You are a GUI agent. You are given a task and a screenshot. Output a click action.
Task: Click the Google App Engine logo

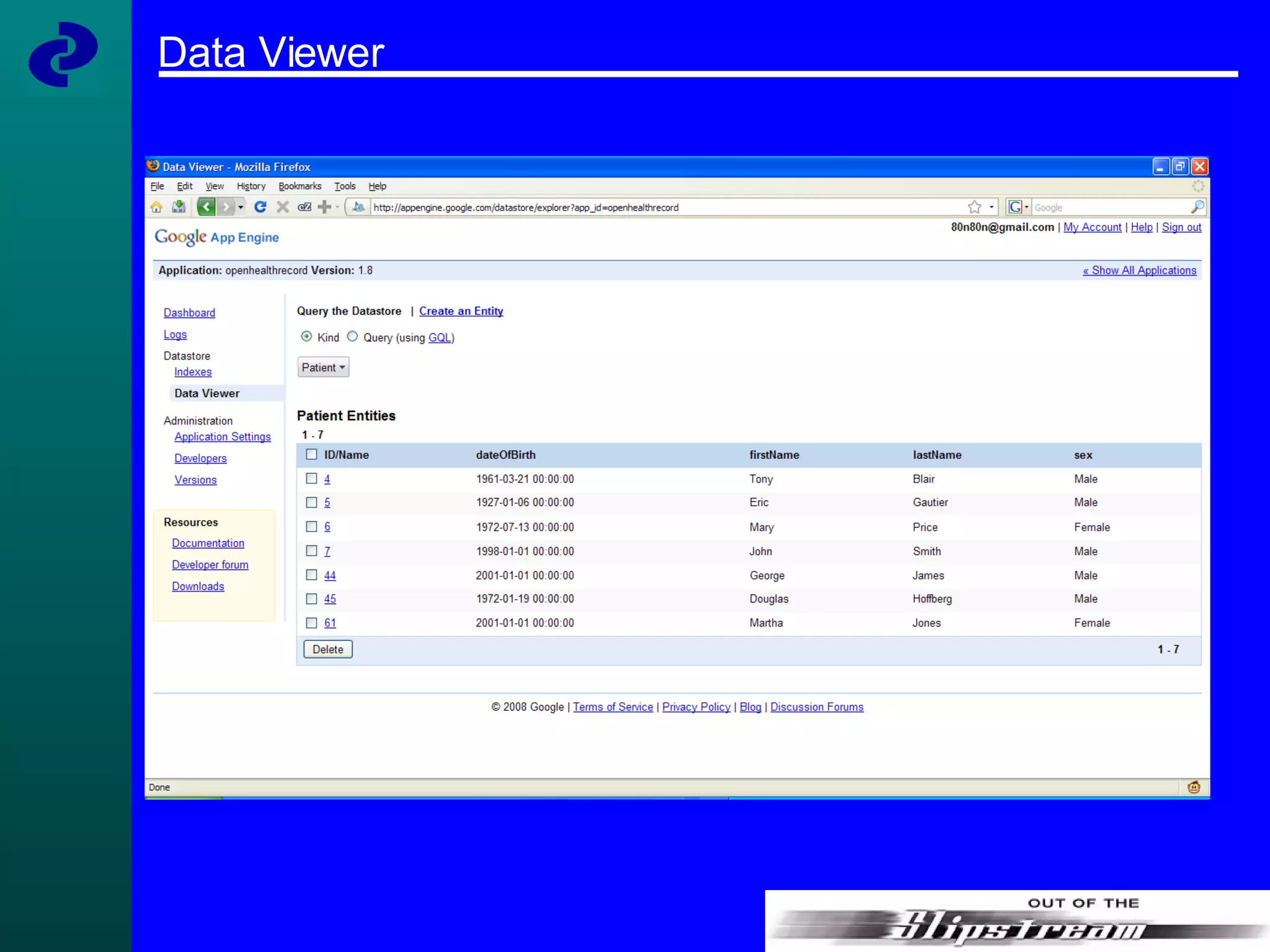click(x=216, y=237)
